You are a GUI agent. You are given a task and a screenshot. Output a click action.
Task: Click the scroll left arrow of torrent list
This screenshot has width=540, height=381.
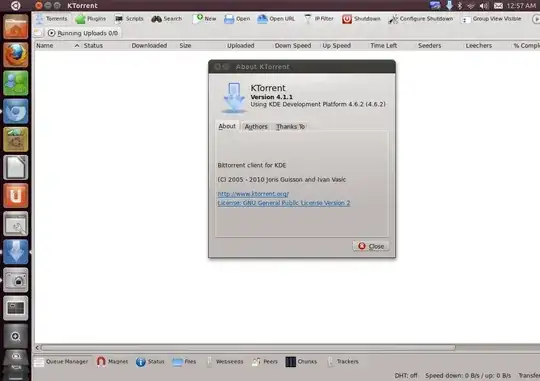coord(37,347)
